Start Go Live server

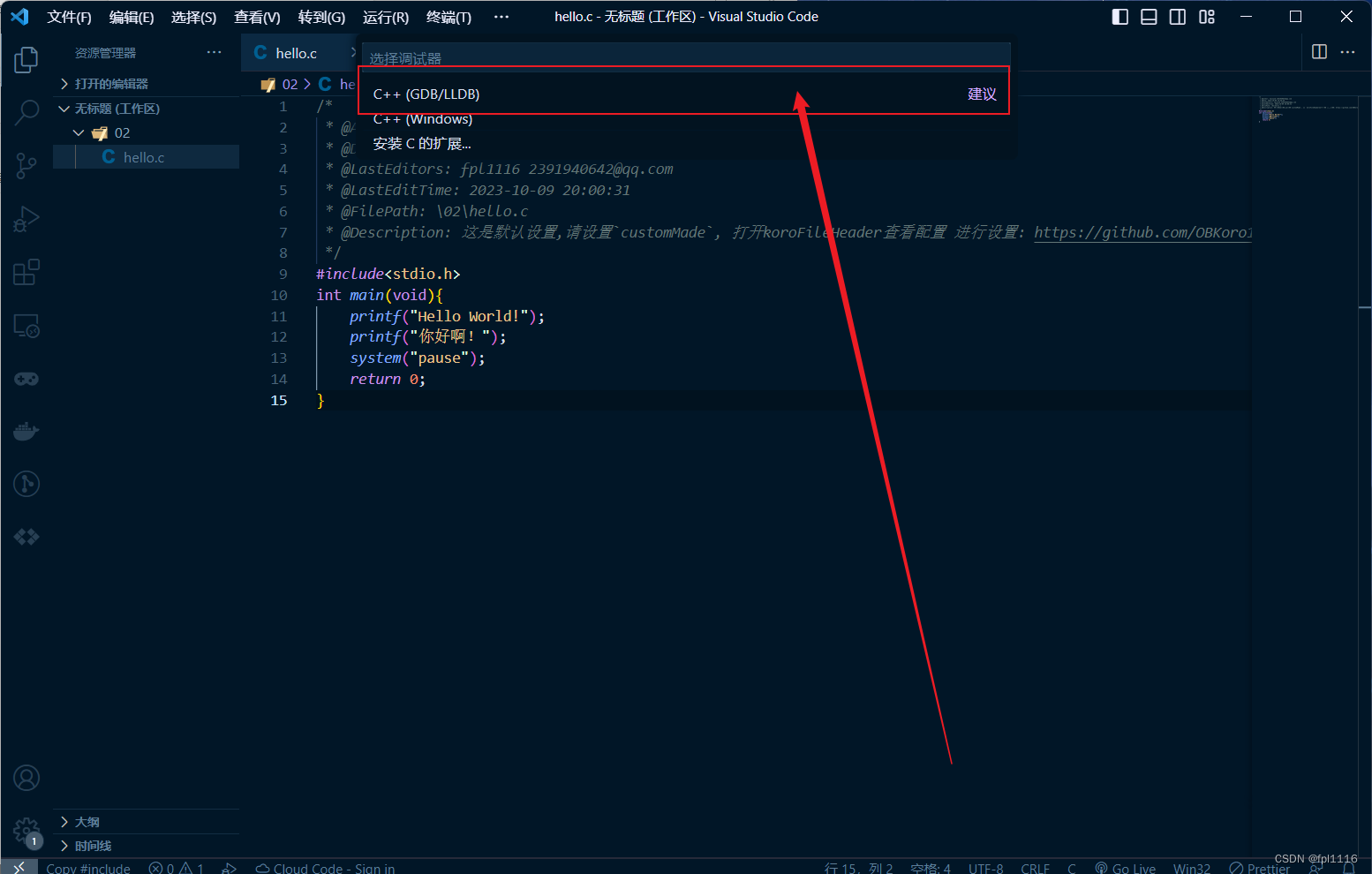click(x=1125, y=869)
